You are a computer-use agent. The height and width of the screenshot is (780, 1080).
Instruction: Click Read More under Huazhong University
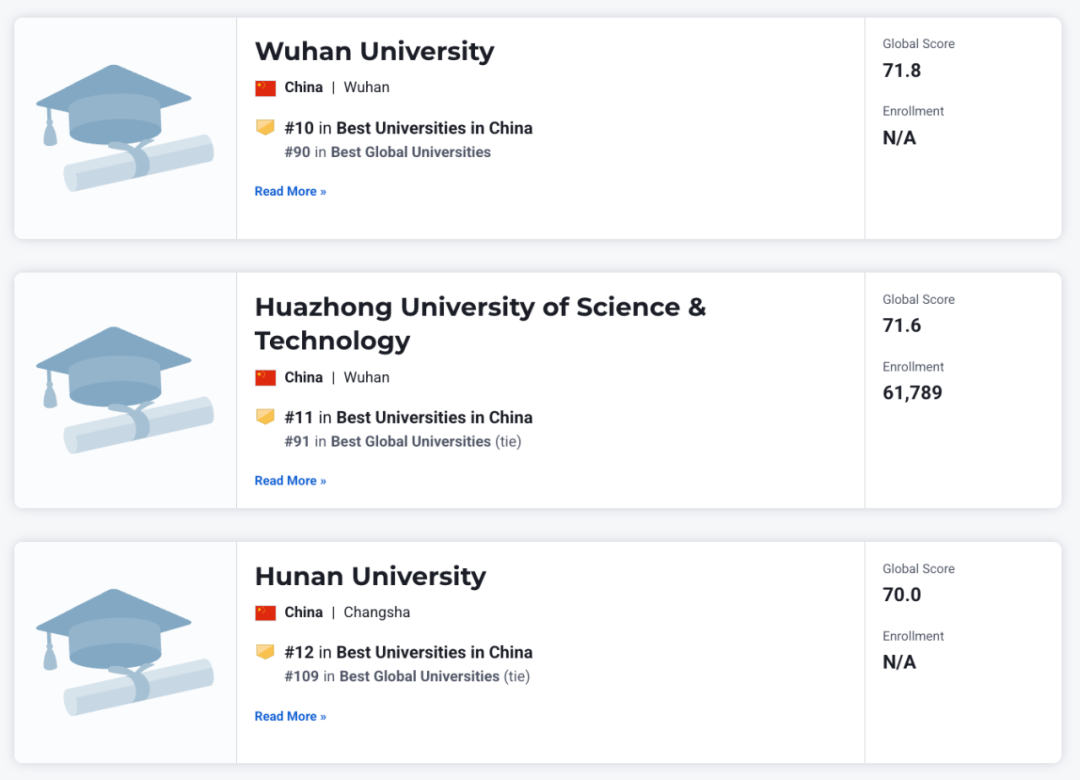(x=290, y=481)
